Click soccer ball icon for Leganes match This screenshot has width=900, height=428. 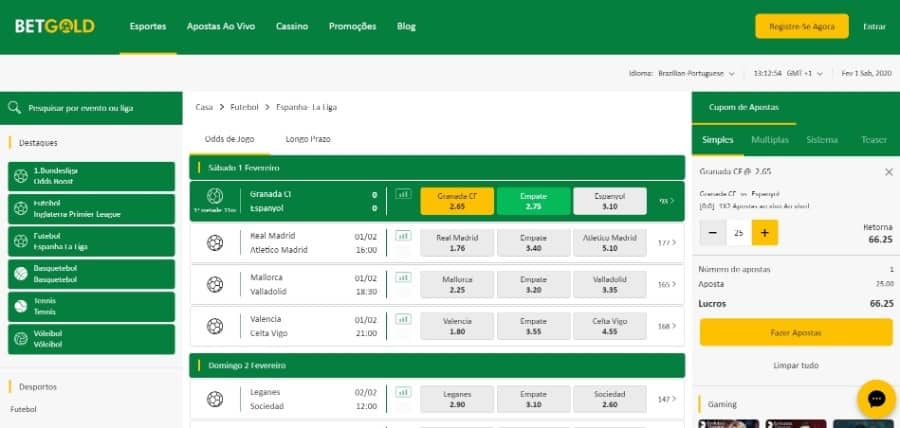(215, 399)
